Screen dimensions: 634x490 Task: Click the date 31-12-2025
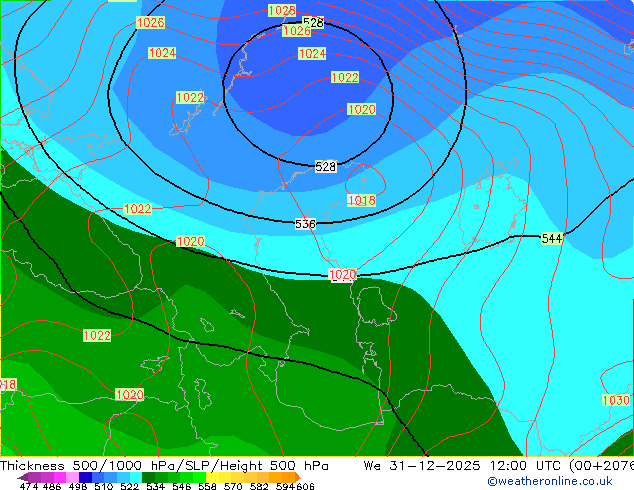pos(435,465)
